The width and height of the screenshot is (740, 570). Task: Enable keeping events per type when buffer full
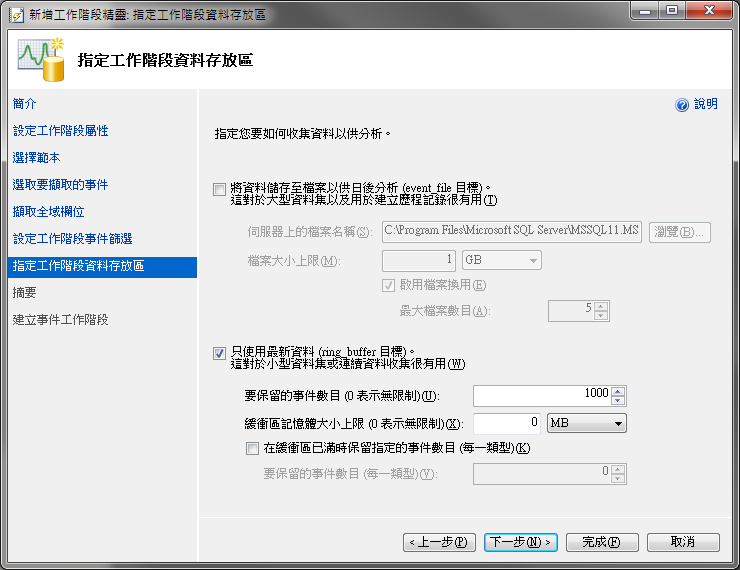(252, 448)
